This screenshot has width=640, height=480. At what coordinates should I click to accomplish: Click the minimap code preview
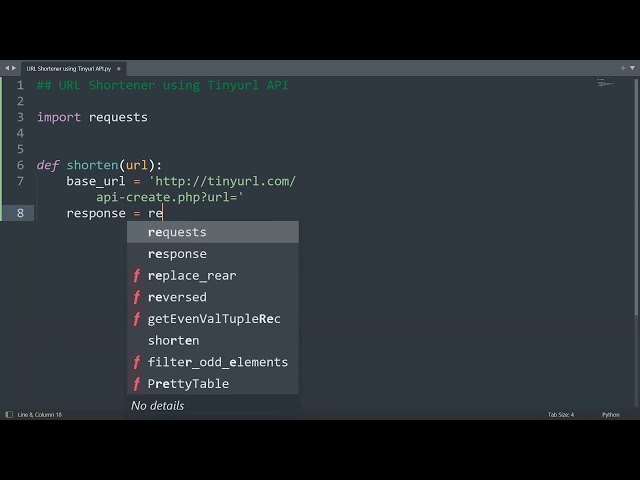604,83
